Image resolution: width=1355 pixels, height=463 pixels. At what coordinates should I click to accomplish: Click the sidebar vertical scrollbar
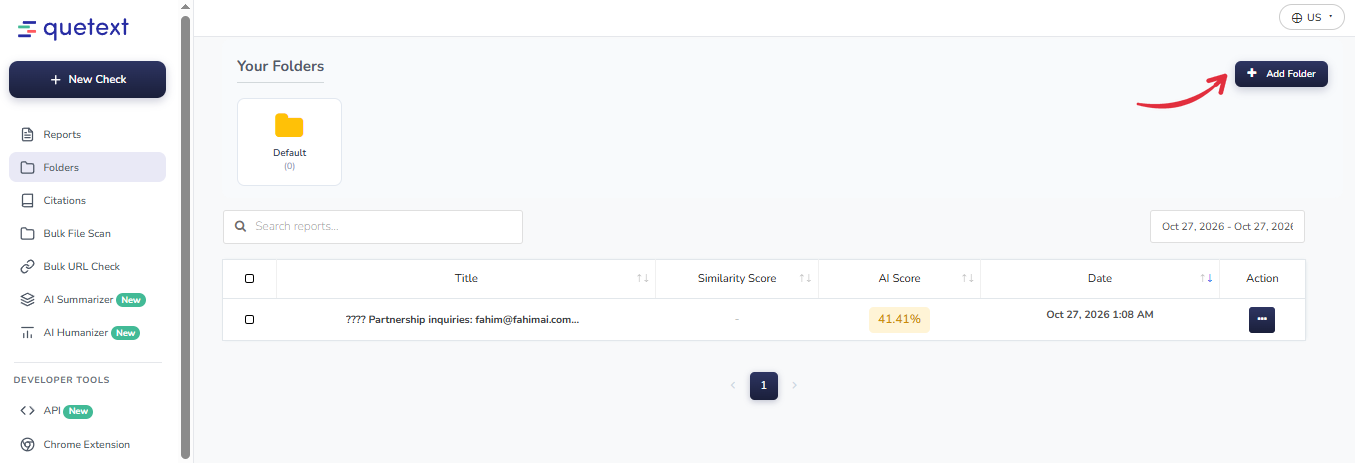click(185, 235)
